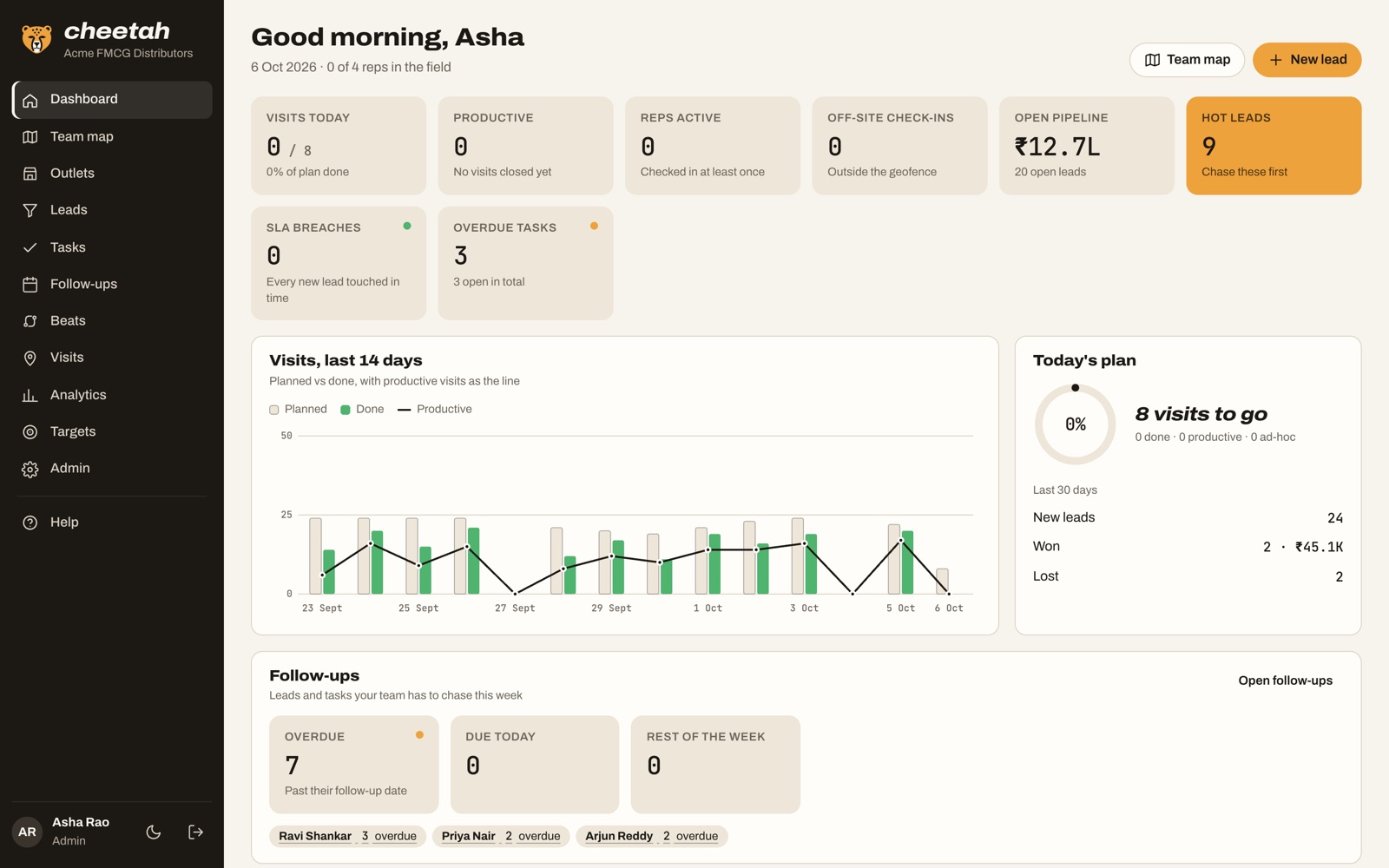Screen dimensions: 1389x868
Task: Click the cheetah logo icon
Action: 36,39
